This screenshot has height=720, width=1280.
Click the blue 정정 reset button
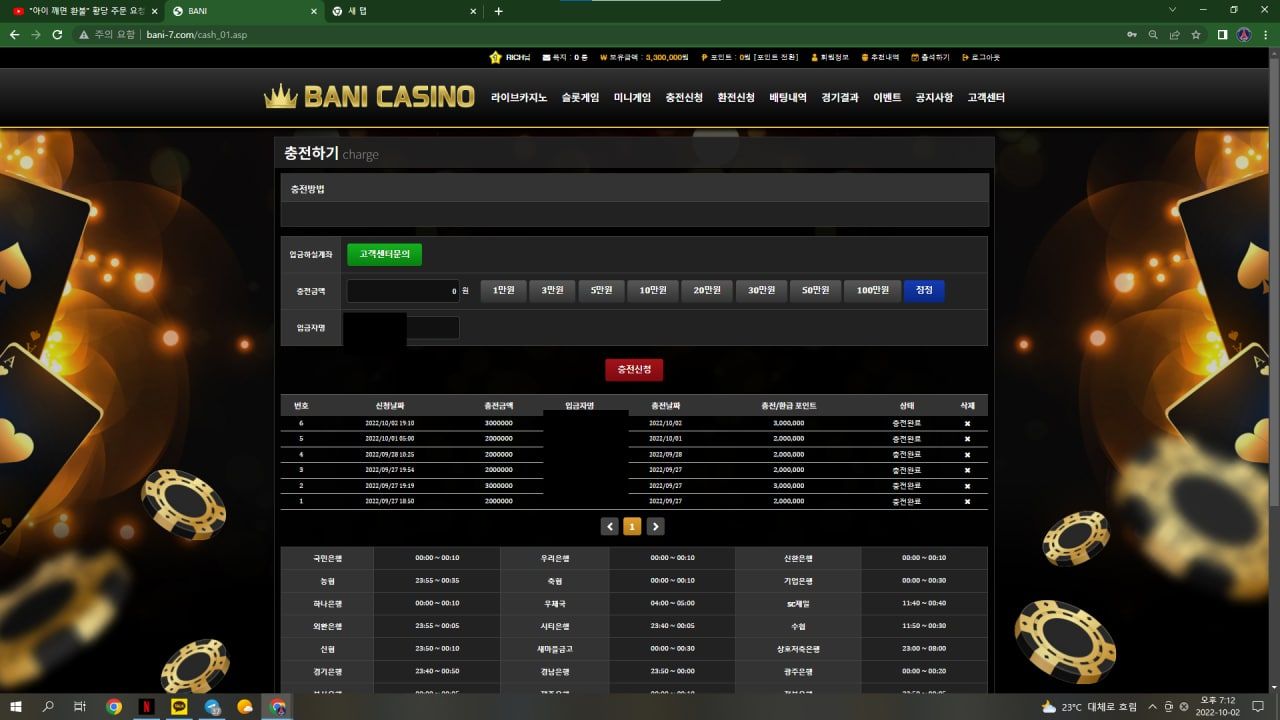tap(924, 291)
